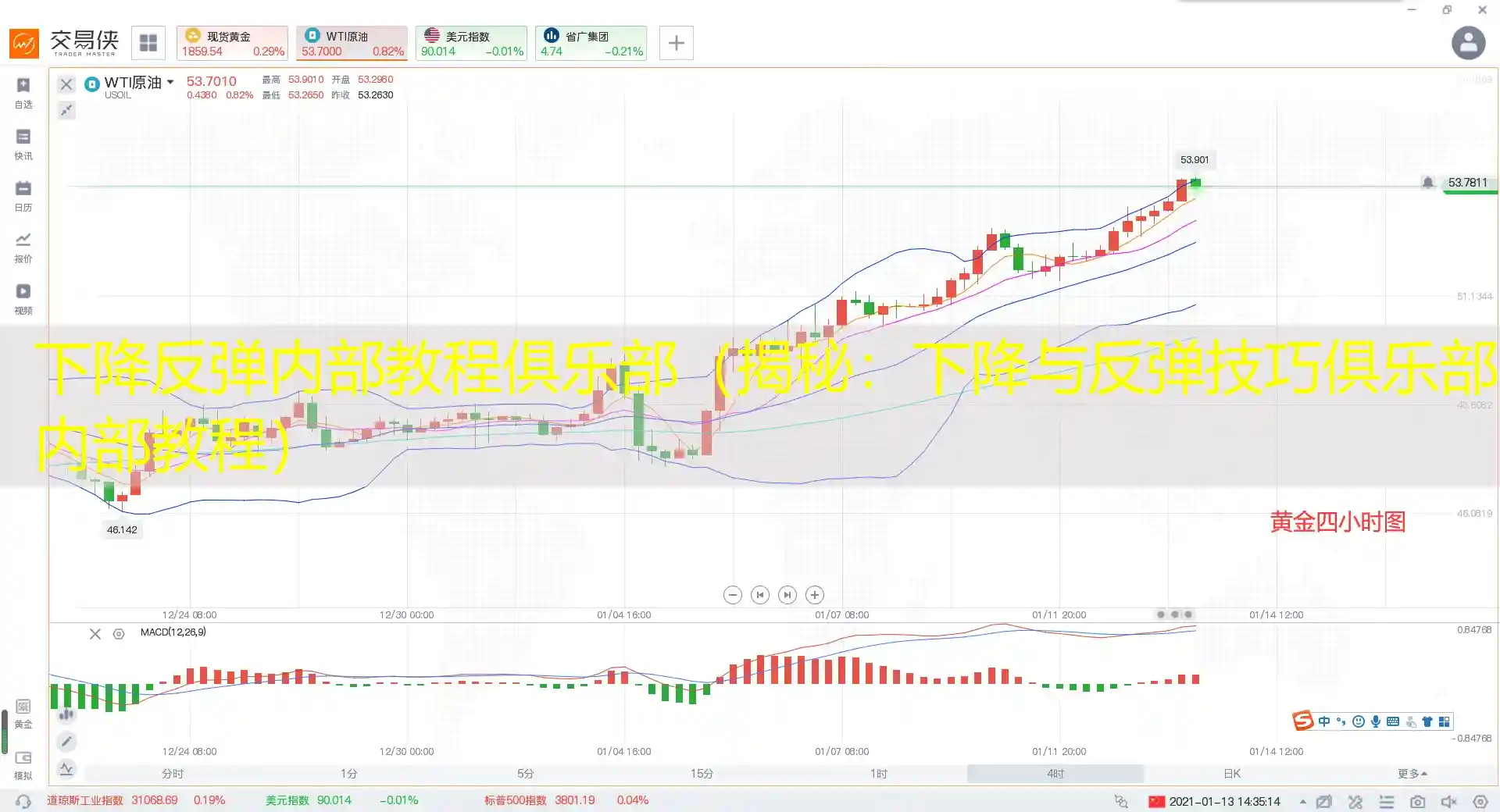Select the drawing pencil tool
Screen dimensions: 1500x812
[66, 741]
